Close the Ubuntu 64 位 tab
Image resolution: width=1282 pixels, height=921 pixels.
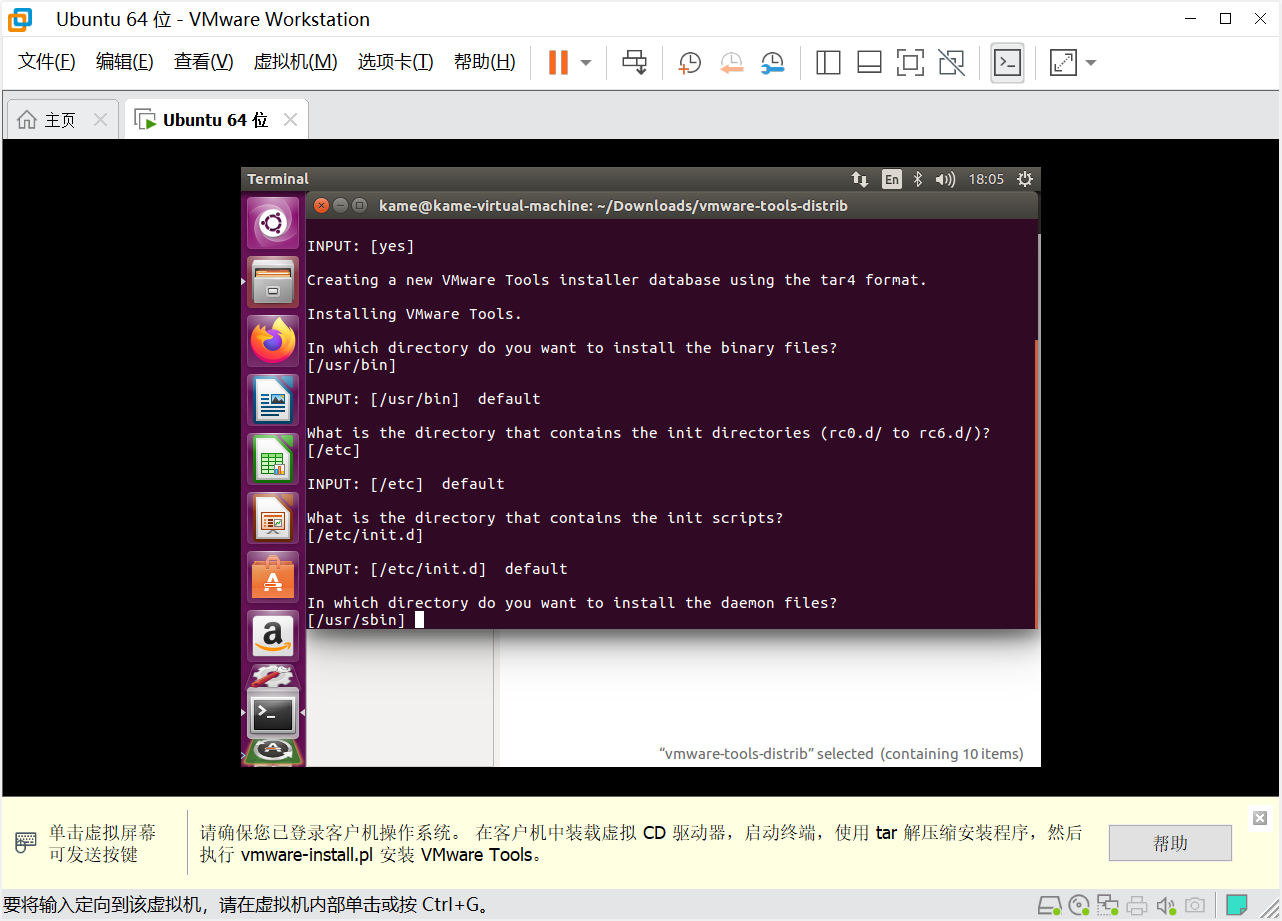[x=290, y=120]
